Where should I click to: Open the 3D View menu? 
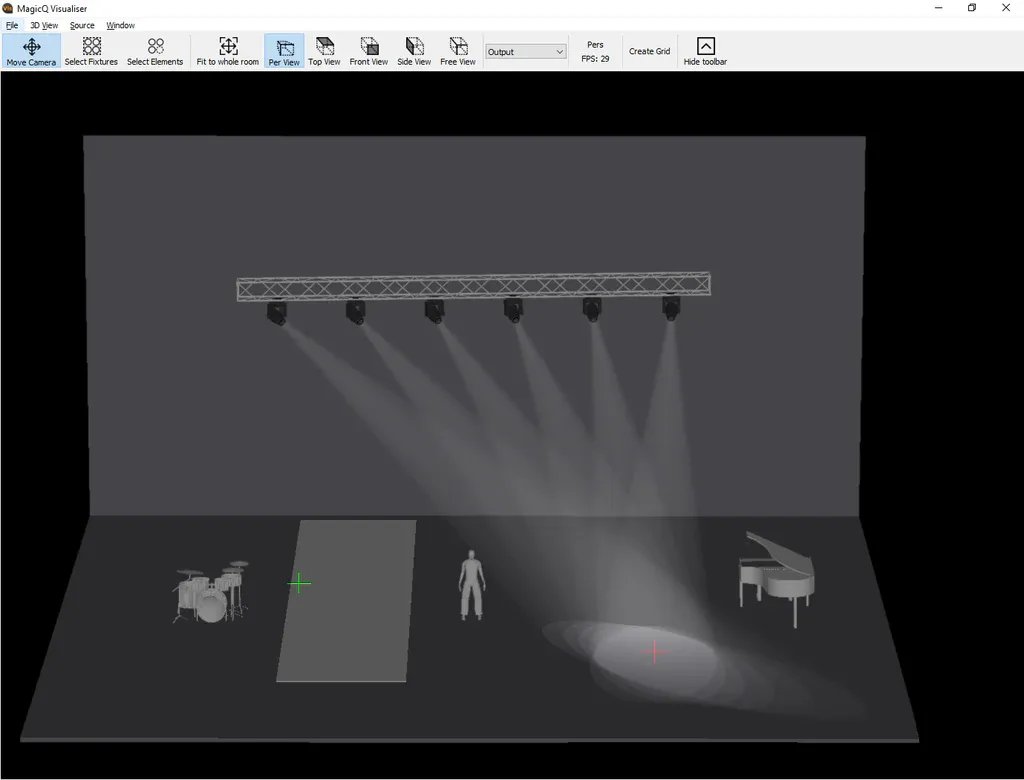click(44, 25)
